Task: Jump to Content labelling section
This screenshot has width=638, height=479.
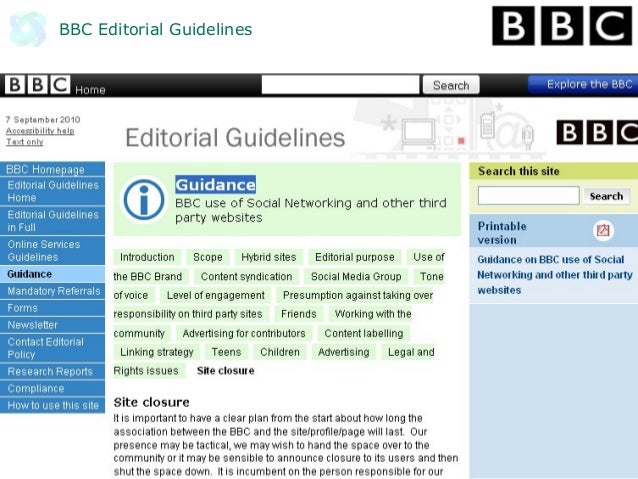Action: tap(364, 333)
